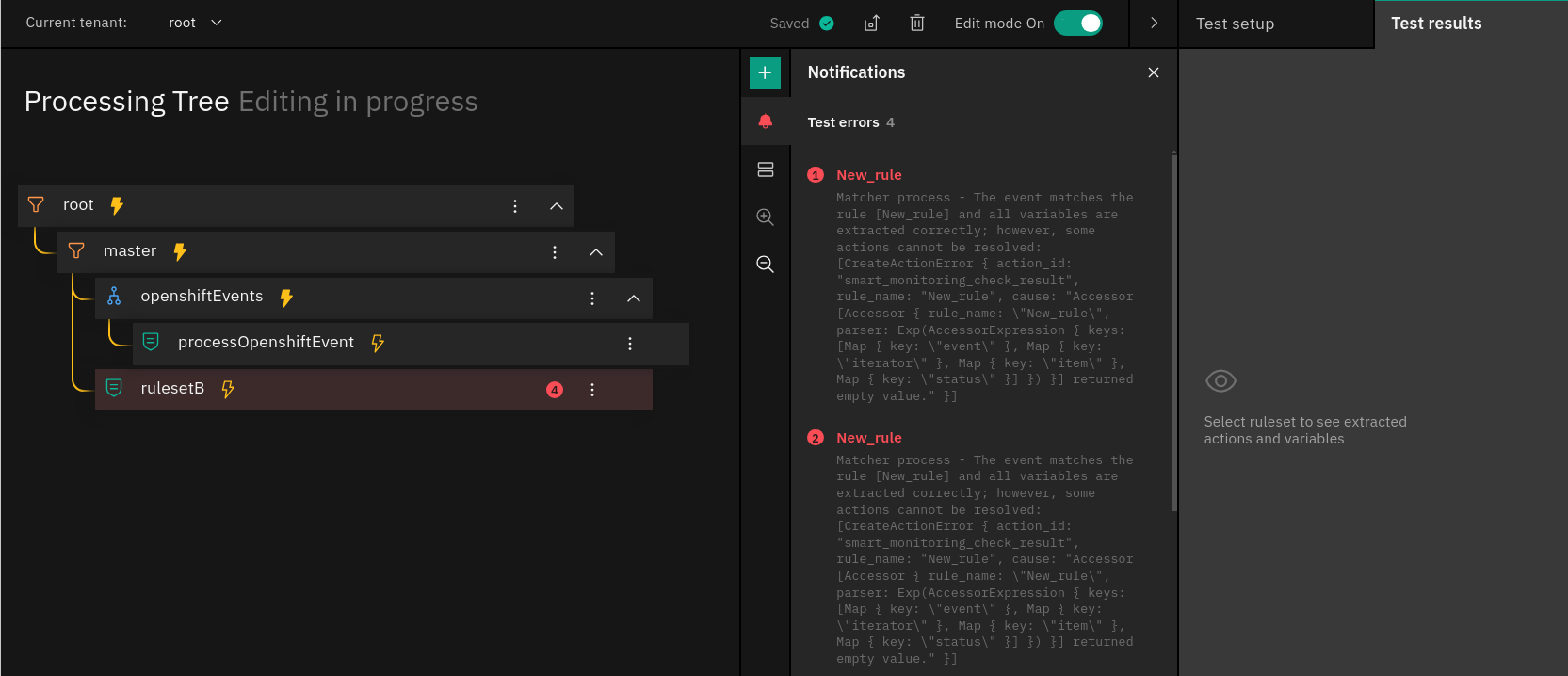Open three-dot menu for processOpenshiftEvent
Image resolution: width=1568 pixels, height=676 pixels.
630,344
